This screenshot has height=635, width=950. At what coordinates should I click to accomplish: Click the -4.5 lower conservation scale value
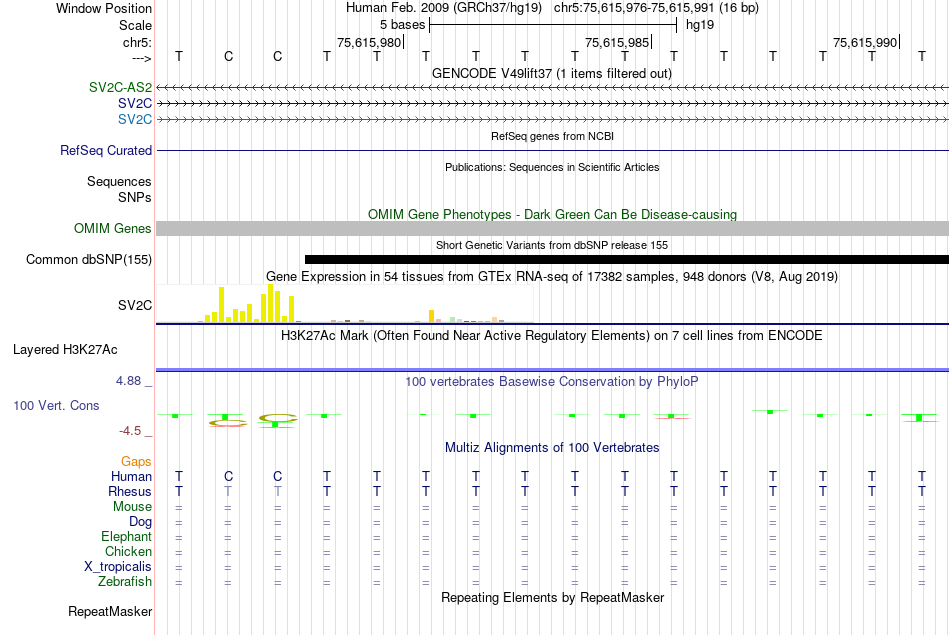point(130,431)
